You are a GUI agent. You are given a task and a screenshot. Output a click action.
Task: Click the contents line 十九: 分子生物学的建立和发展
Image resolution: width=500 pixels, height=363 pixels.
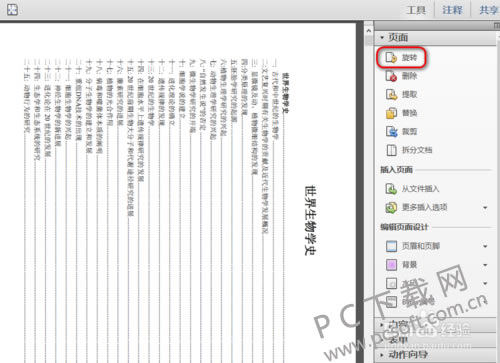click(x=89, y=106)
